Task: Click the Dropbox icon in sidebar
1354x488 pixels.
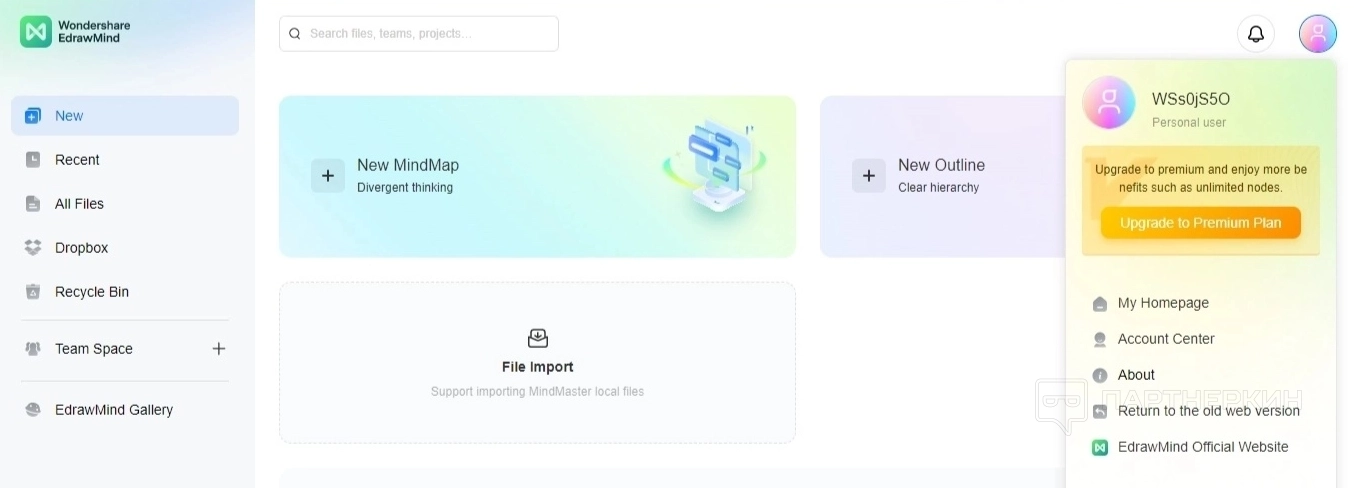Action: (x=33, y=248)
